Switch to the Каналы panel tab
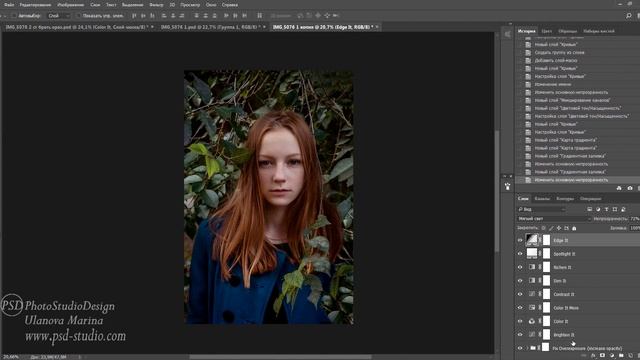The width and height of the screenshot is (640, 360). point(542,199)
